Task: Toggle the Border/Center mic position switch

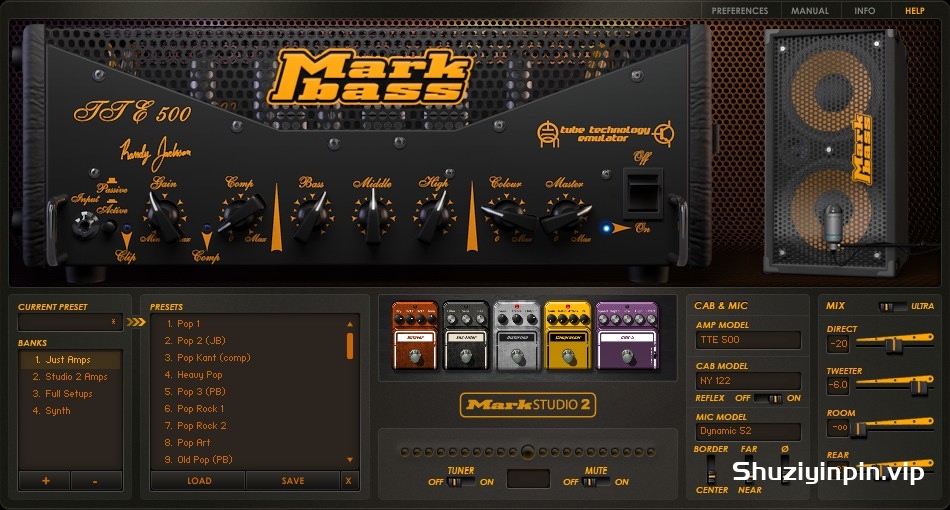Action: pos(711,469)
